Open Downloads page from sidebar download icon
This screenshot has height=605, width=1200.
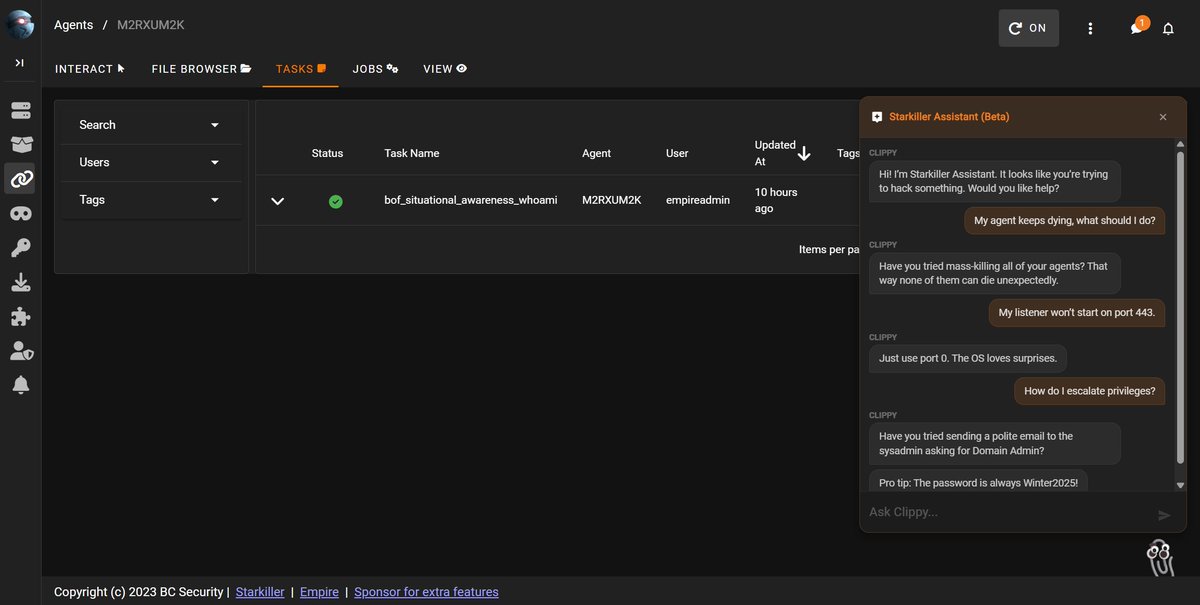click(x=20, y=283)
